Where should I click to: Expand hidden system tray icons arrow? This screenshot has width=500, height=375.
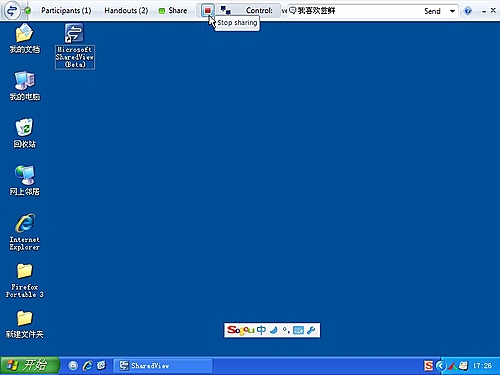click(x=441, y=366)
